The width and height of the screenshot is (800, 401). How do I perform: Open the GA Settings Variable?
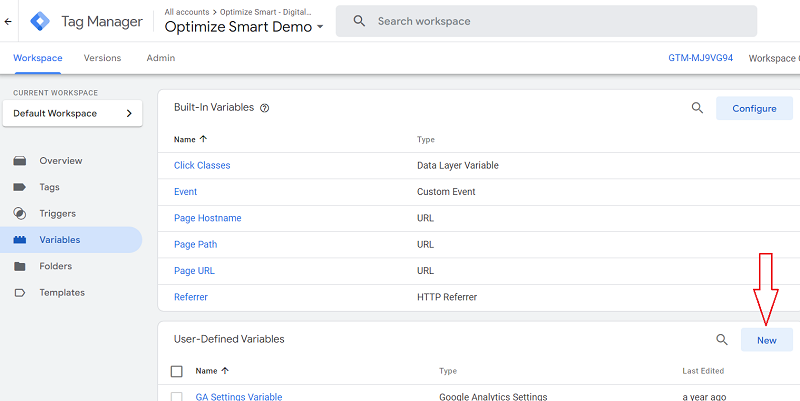point(239,396)
